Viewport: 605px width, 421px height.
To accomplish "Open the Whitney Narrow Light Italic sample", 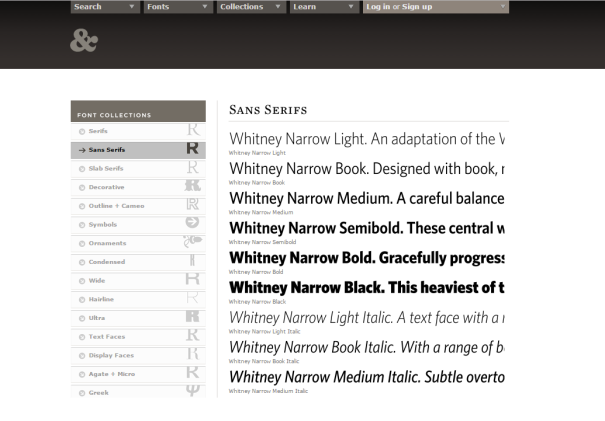I will coord(367,318).
